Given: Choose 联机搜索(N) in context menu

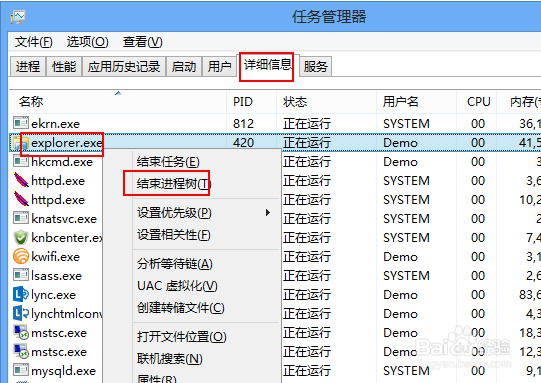Looking at the screenshot, I should pyautogui.click(x=169, y=359).
